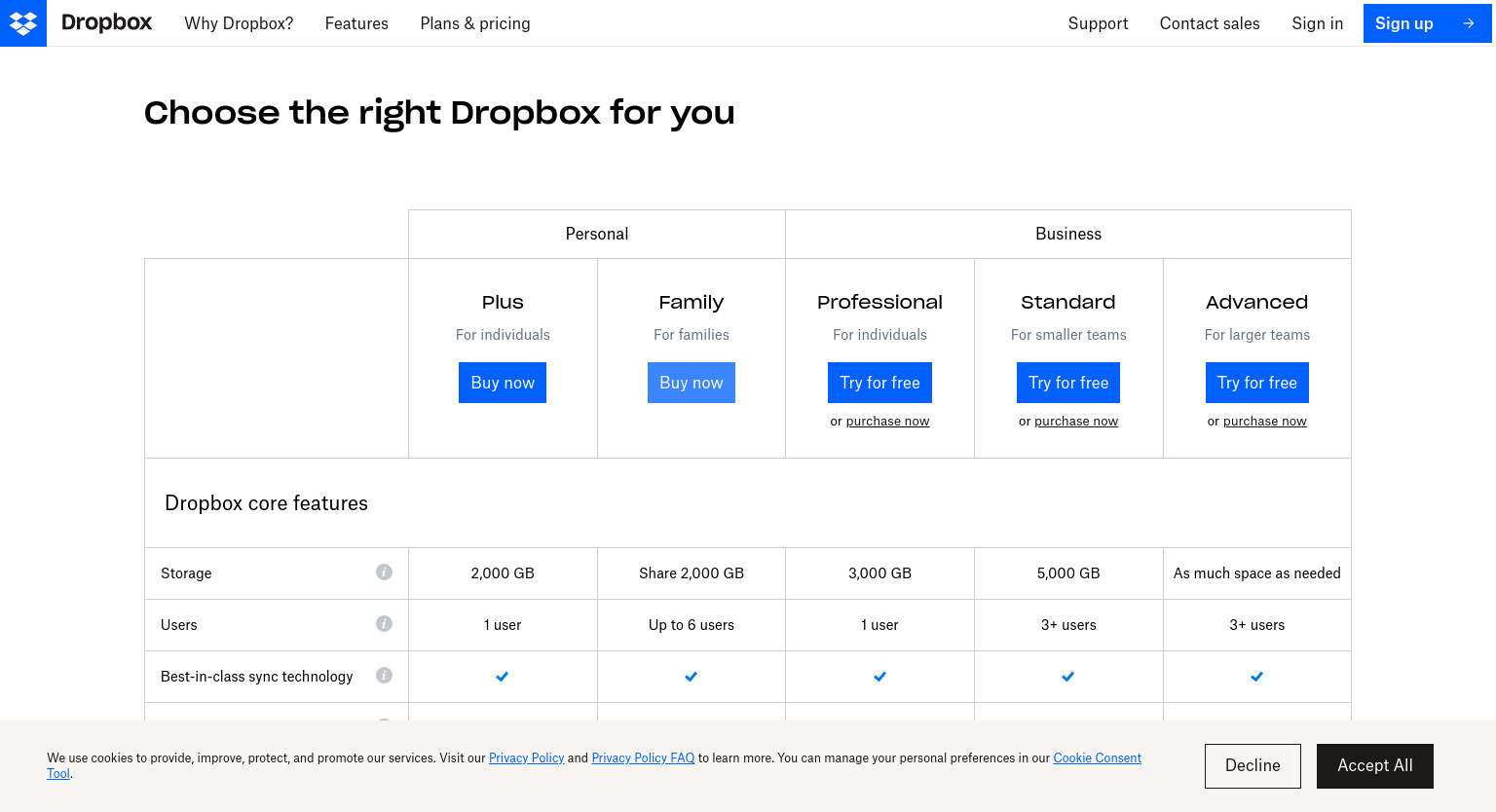Click the Sign in link
1496x812 pixels.
coord(1318,23)
